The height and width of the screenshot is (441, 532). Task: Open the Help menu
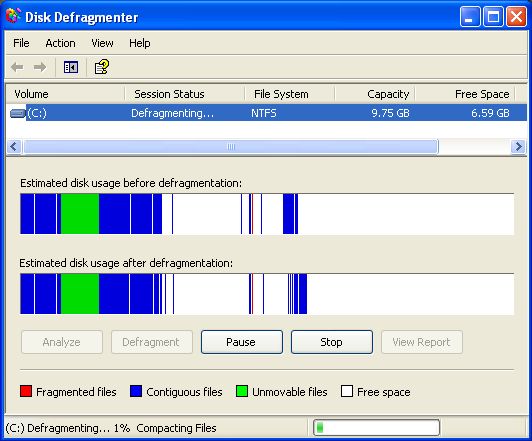[x=139, y=43]
